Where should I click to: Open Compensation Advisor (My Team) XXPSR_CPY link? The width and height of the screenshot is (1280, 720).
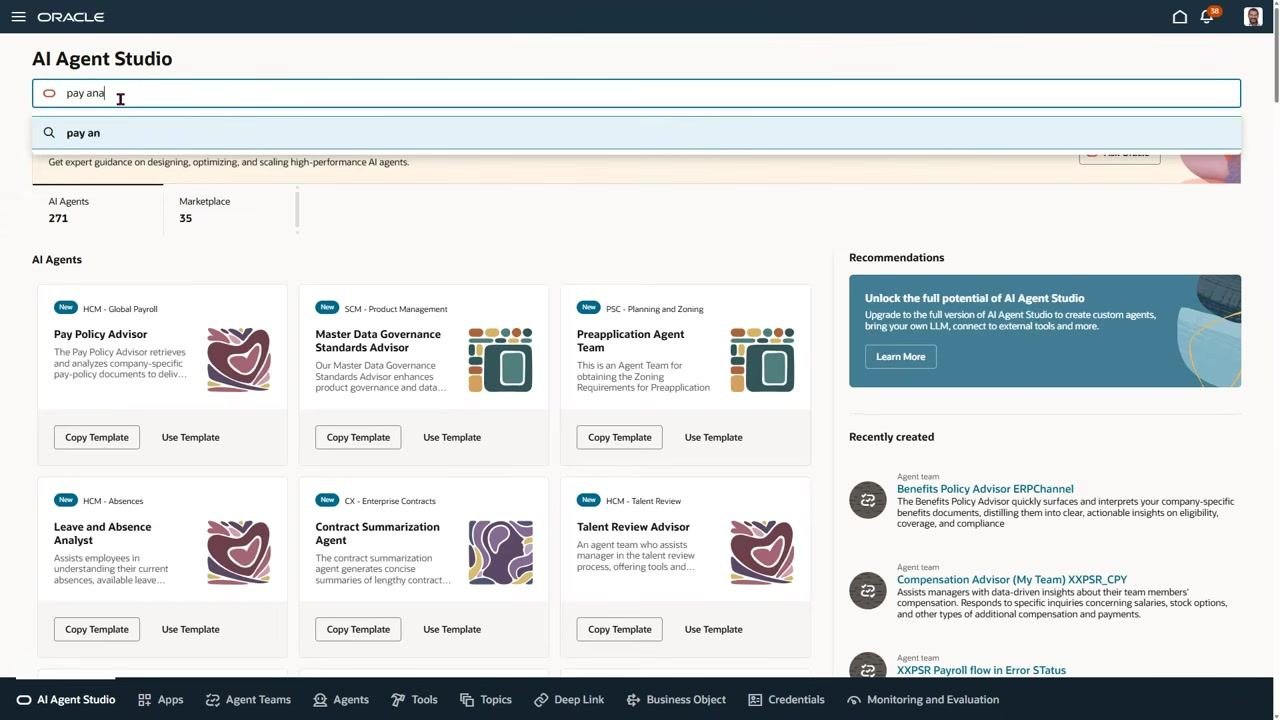click(x=1012, y=579)
